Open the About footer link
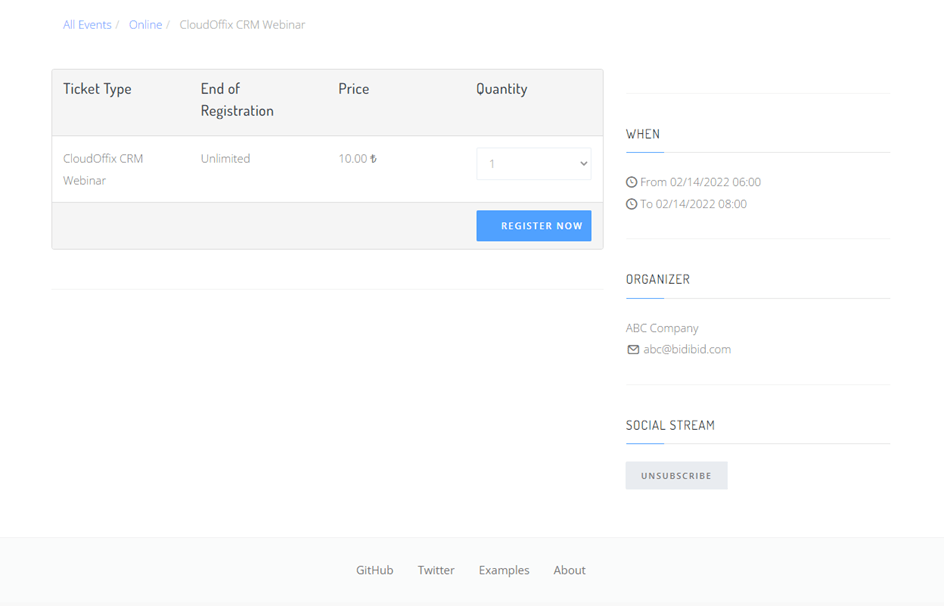Viewport: 944px width, 606px height. point(570,570)
